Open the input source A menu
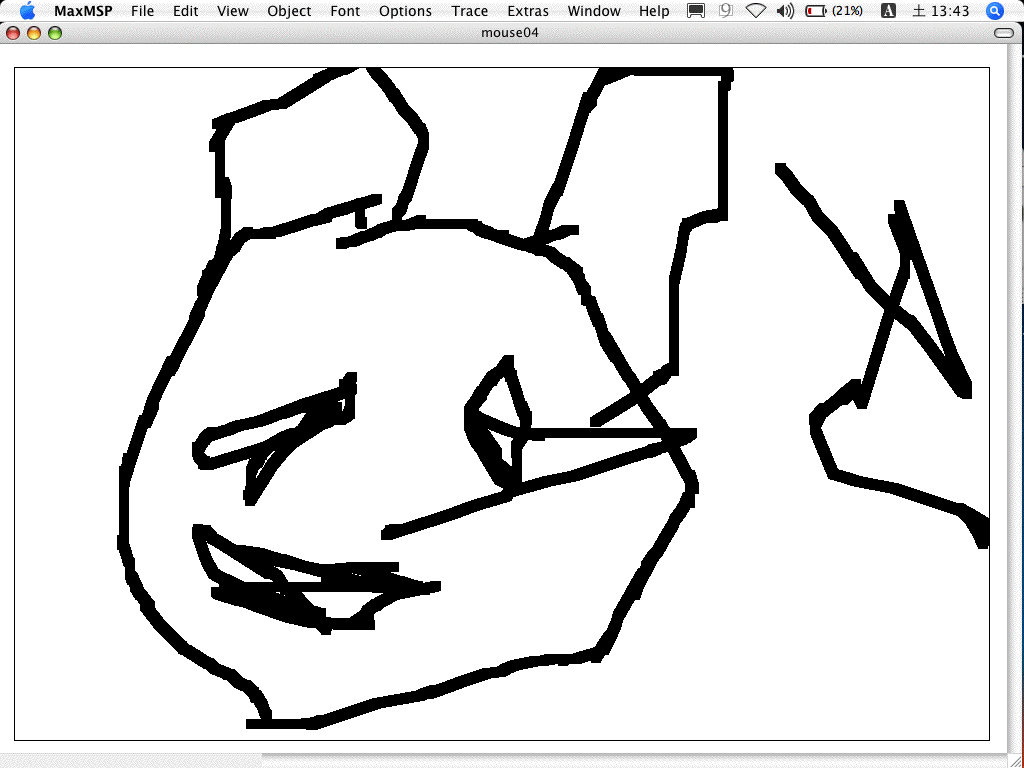The width and height of the screenshot is (1024, 768). [888, 11]
